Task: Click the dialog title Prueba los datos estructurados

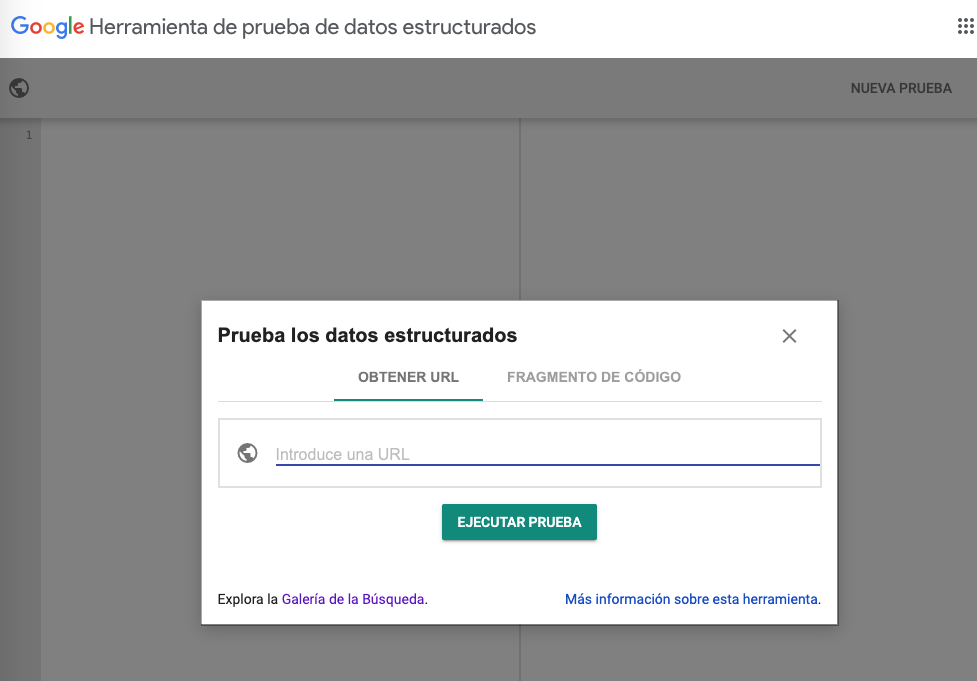Action: pyautogui.click(x=367, y=335)
